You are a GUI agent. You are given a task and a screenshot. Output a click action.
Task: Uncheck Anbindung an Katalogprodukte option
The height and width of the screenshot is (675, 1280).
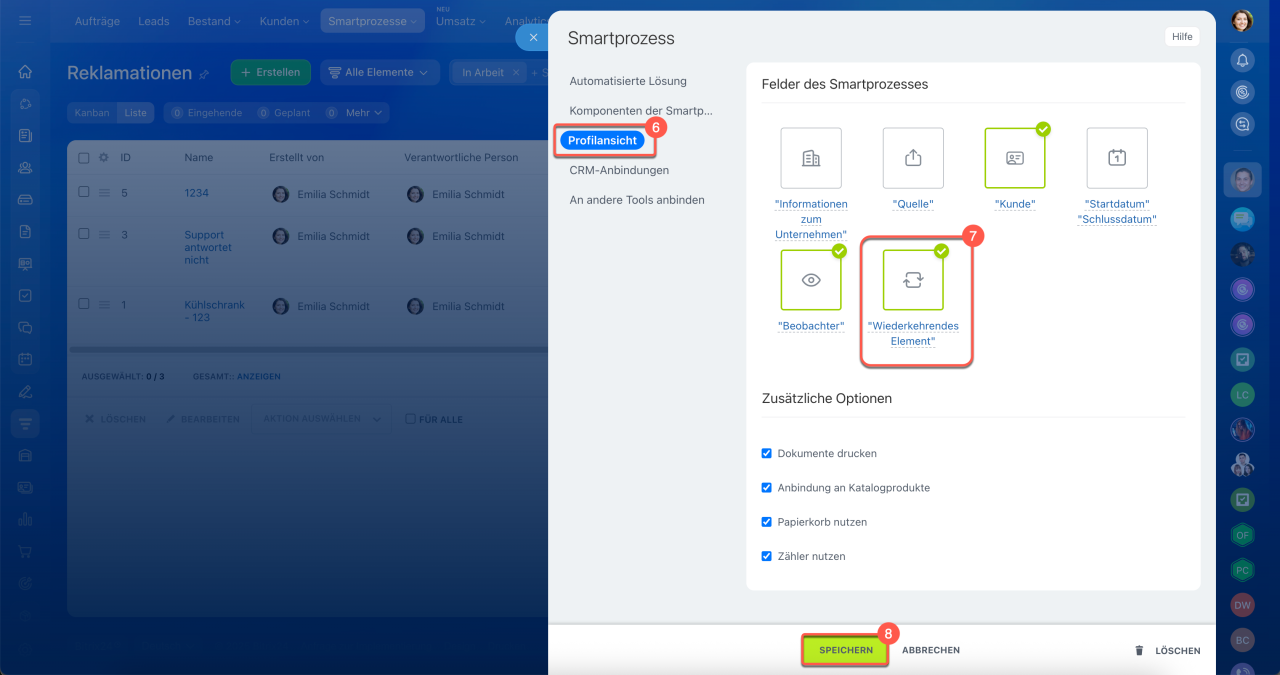click(767, 488)
